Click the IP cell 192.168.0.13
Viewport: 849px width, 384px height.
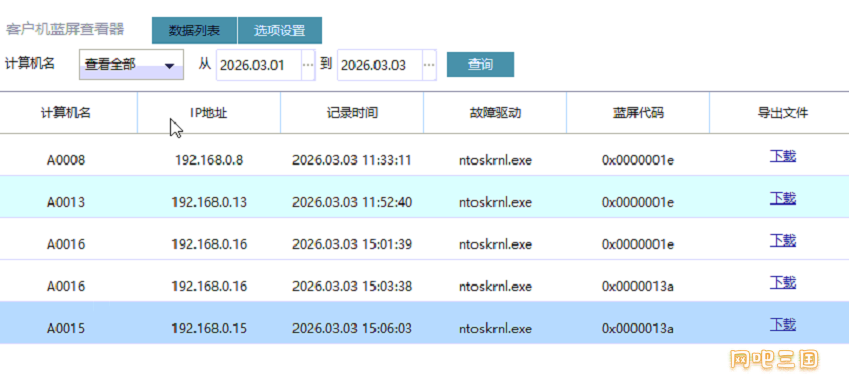click(209, 203)
